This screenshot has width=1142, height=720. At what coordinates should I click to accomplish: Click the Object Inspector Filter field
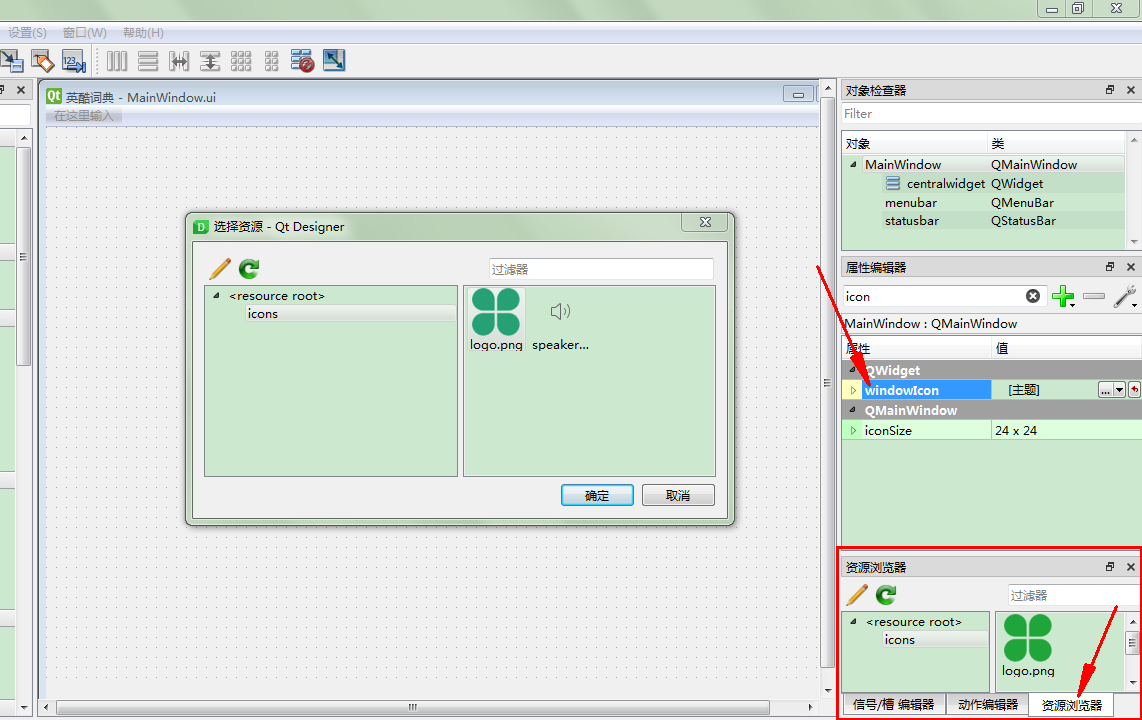[991, 114]
